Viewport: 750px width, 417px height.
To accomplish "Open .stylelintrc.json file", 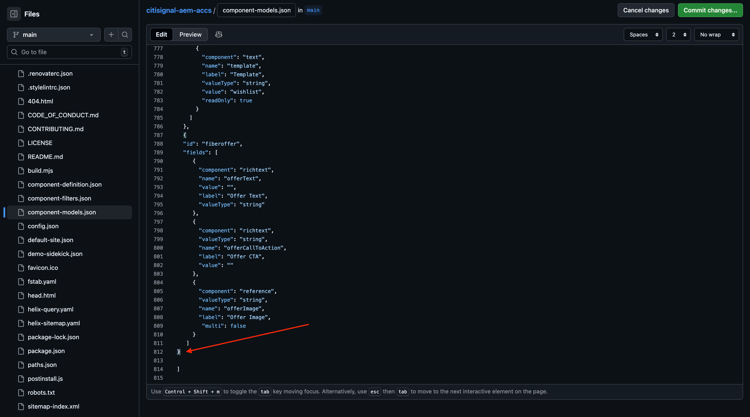I will click(49, 88).
